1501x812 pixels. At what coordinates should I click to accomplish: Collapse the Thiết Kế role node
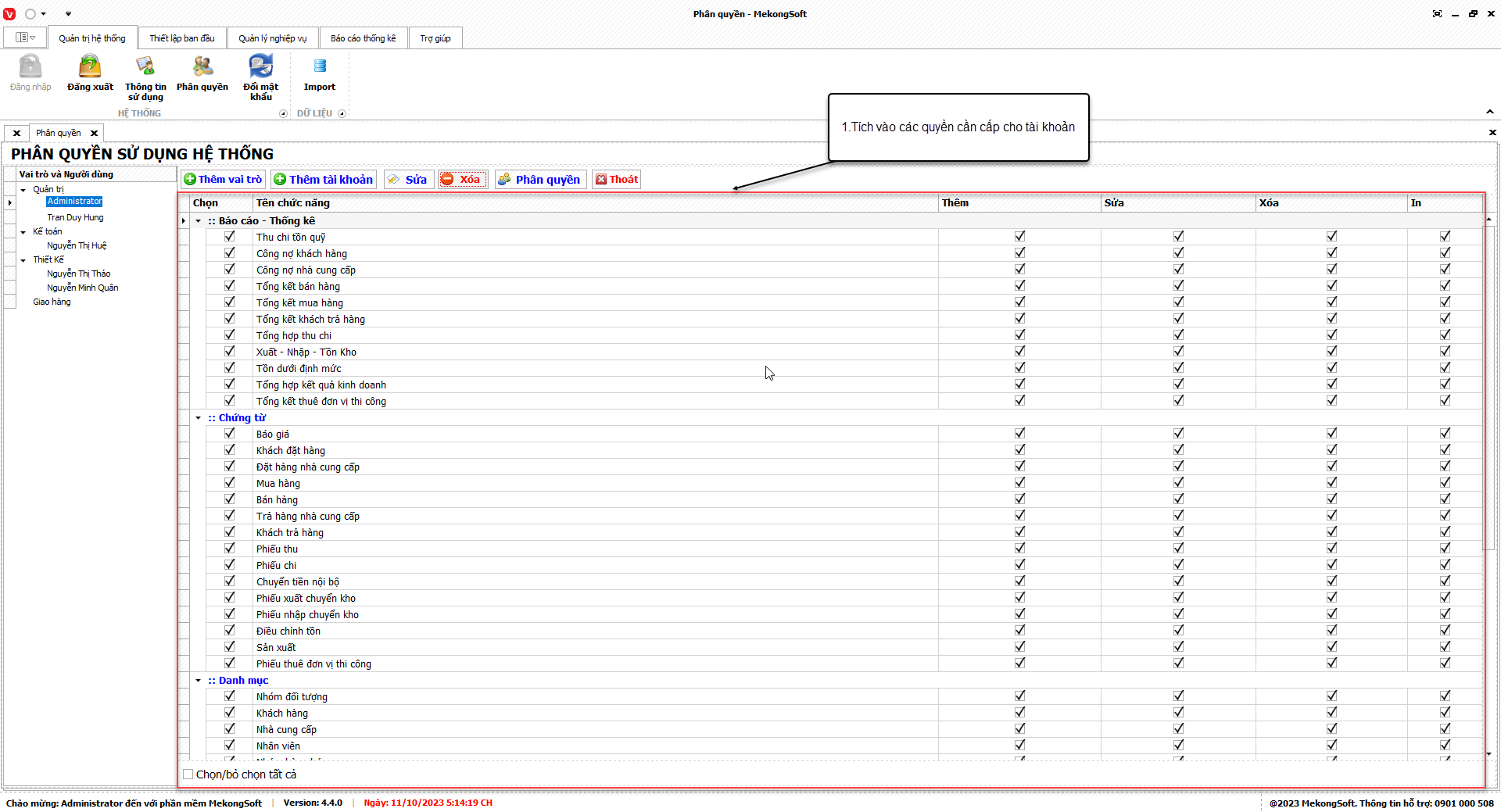pos(23,260)
